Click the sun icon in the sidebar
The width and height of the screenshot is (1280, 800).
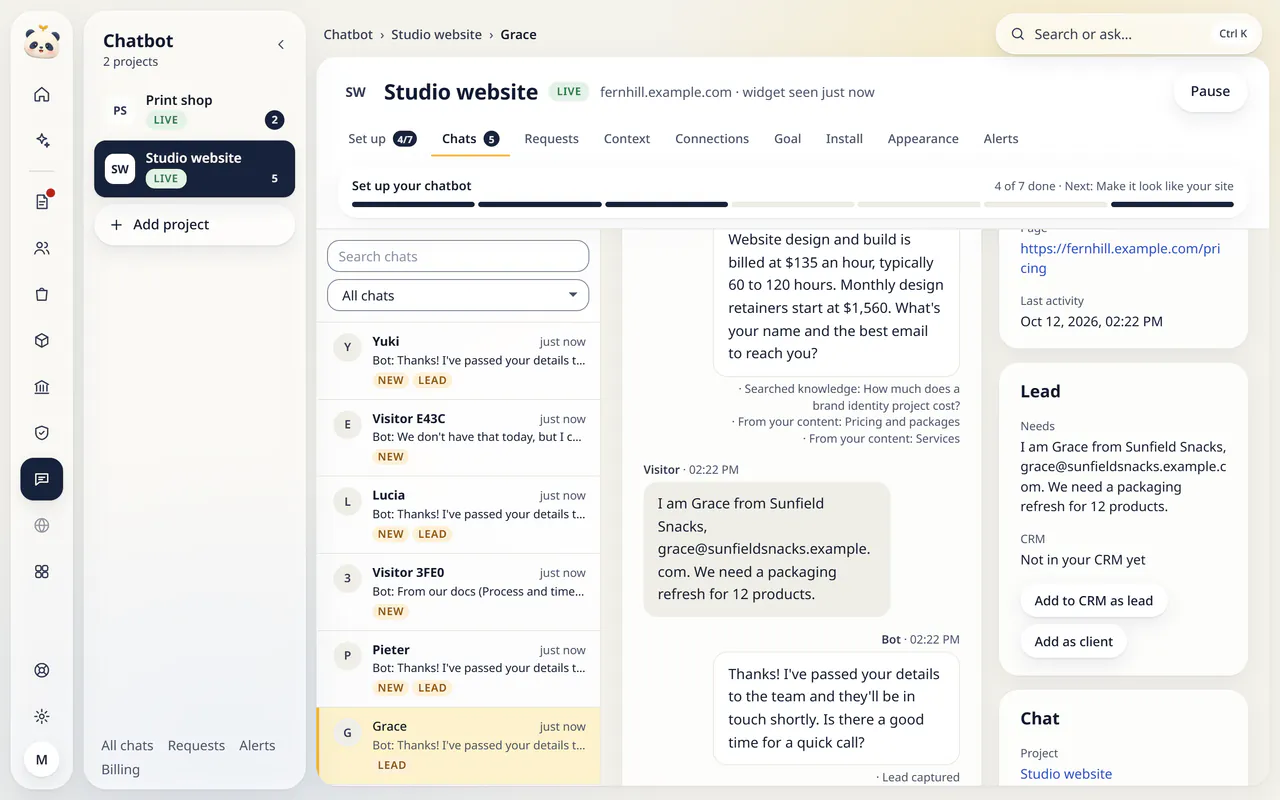(42, 716)
